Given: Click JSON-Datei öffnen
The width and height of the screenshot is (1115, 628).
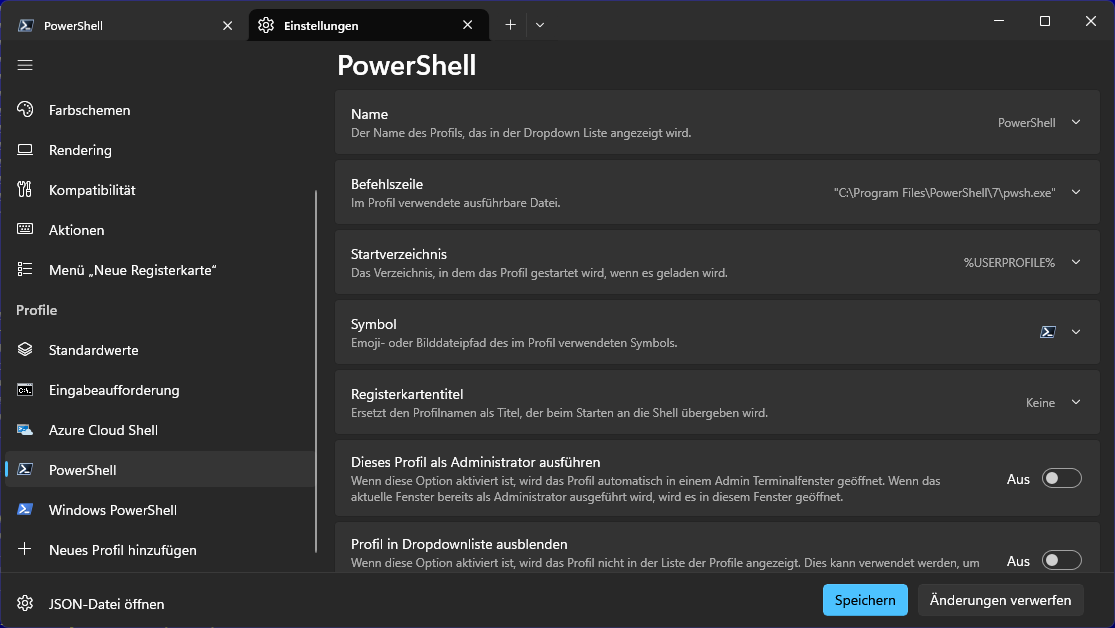Looking at the screenshot, I should (160, 603).
